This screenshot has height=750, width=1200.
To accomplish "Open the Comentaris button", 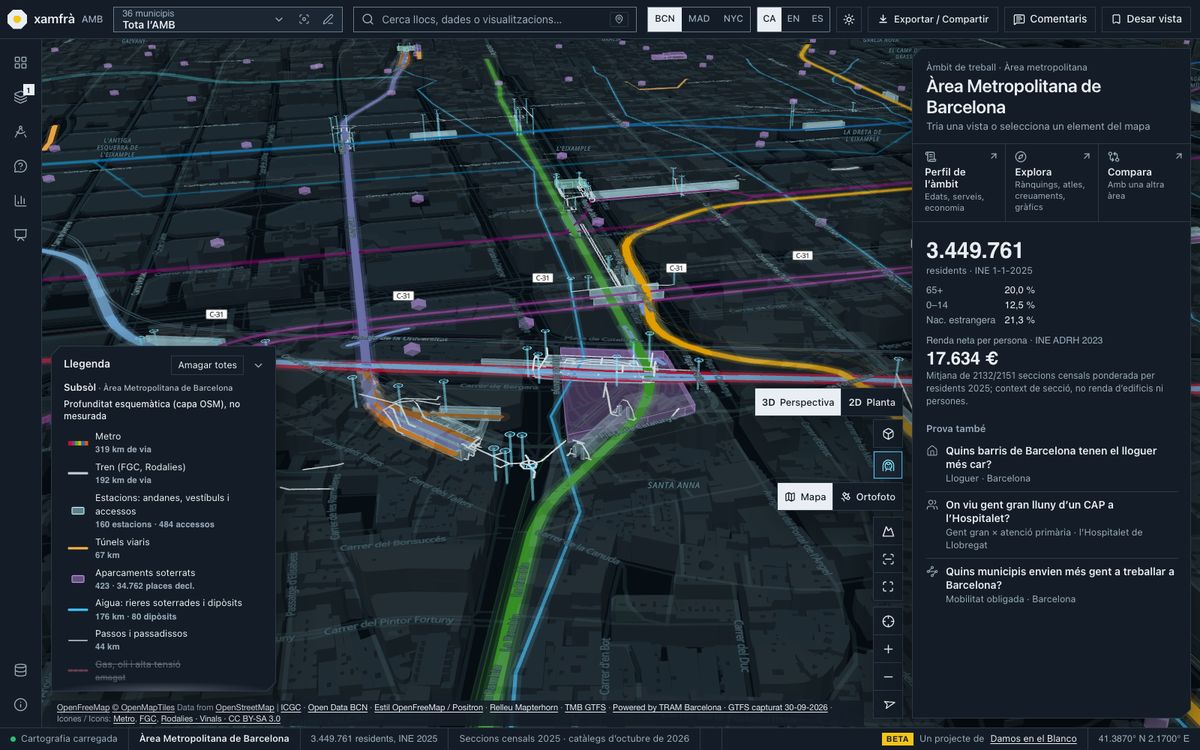I will (1049, 19).
